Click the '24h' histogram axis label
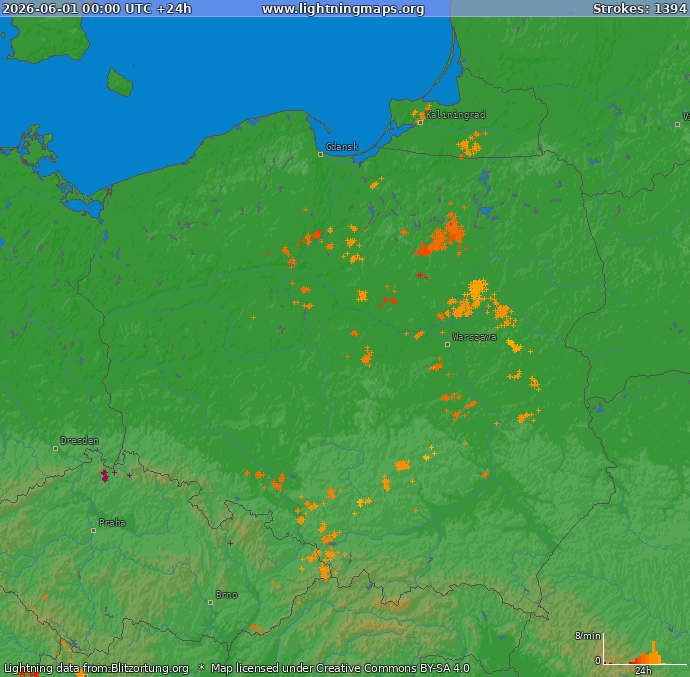The width and height of the screenshot is (690, 677). 643,670
